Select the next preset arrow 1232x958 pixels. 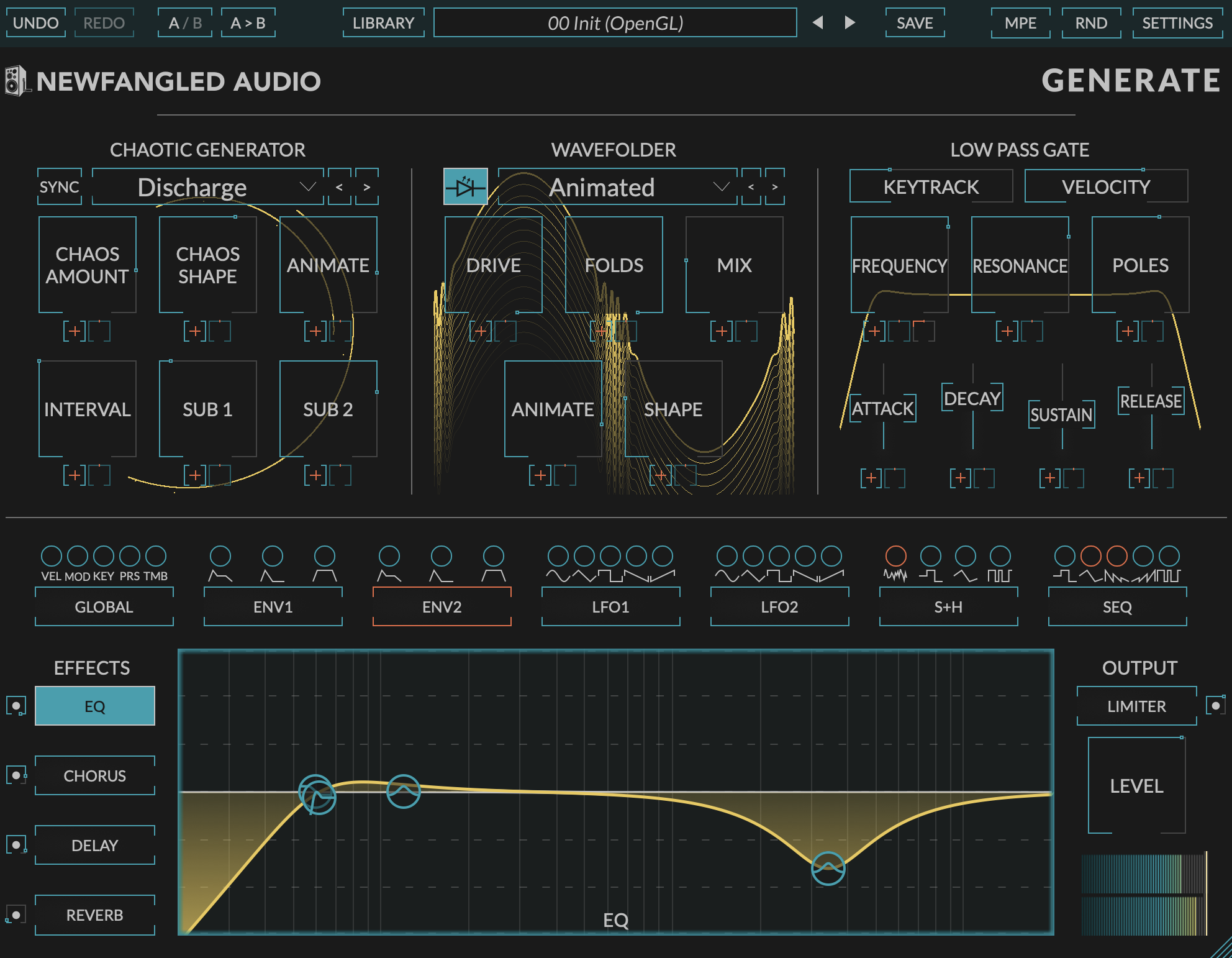(x=850, y=23)
